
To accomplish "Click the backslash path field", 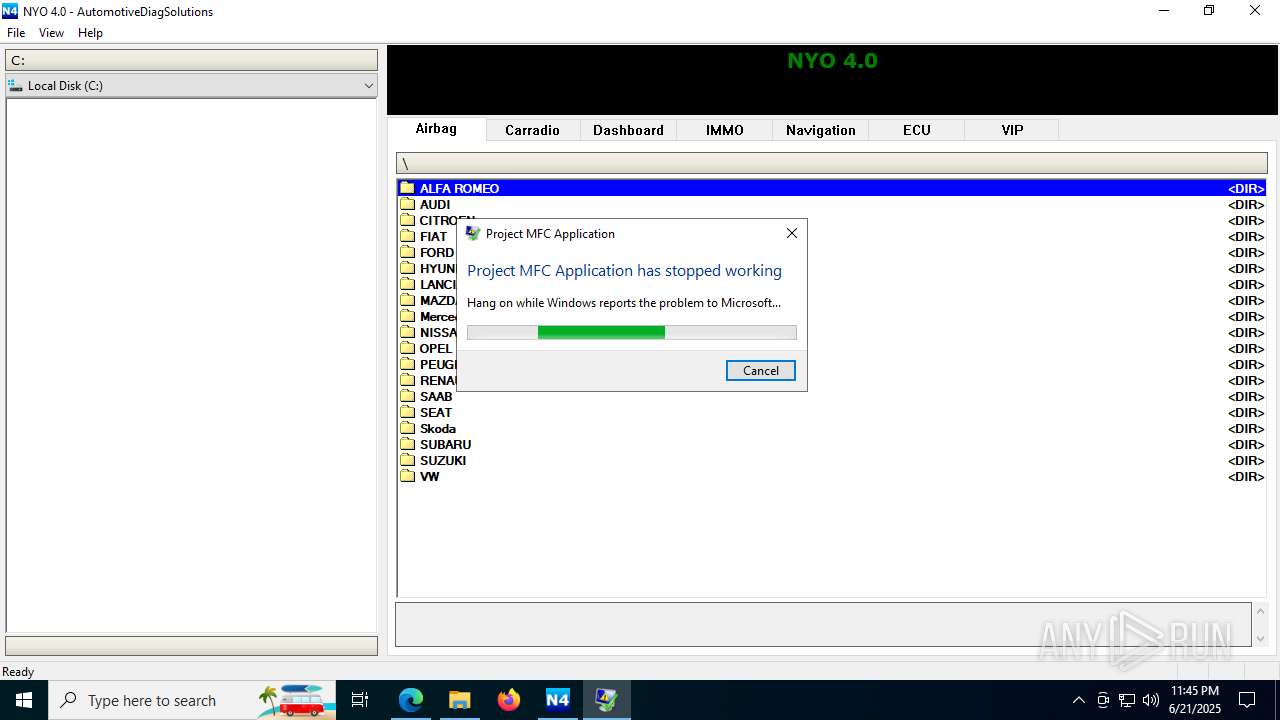I will click(832, 163).
